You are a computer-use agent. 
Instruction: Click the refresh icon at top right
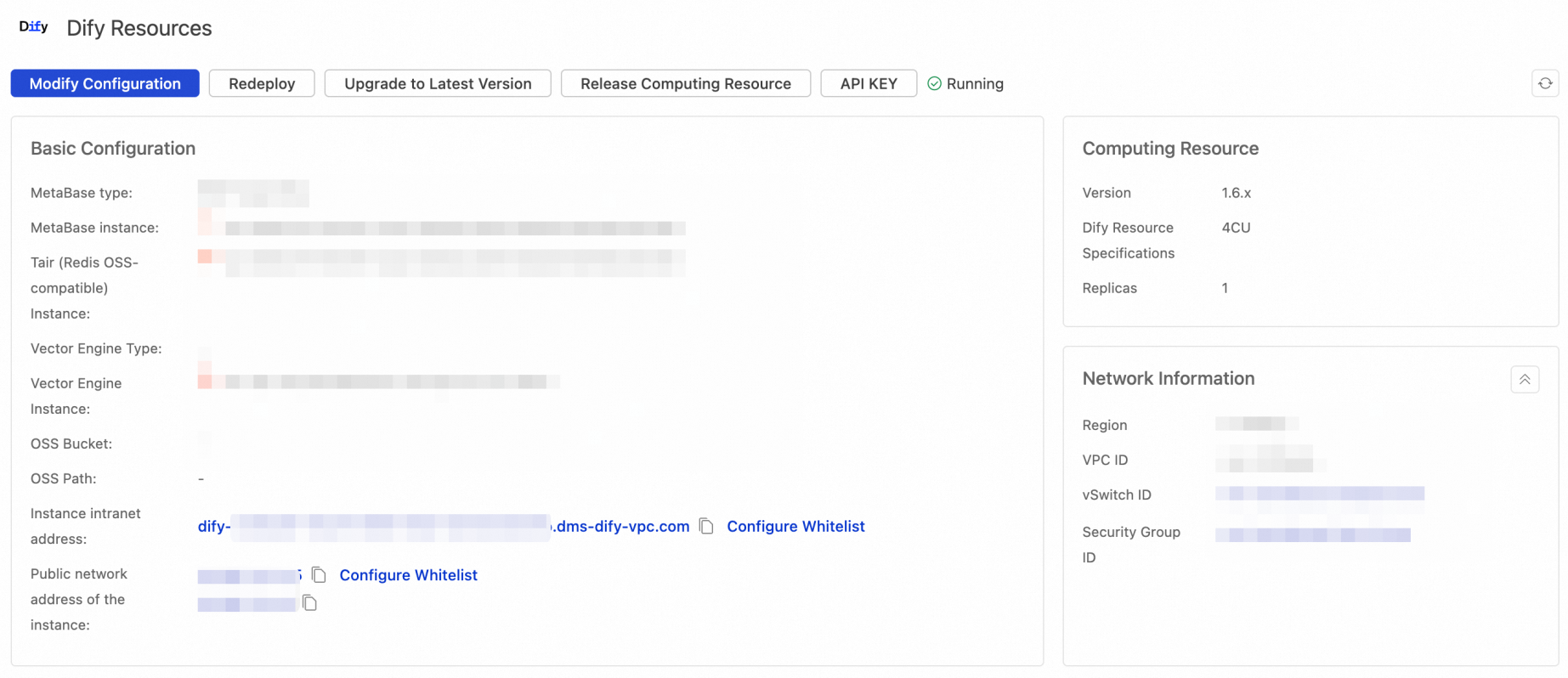pyautogui.click(x=1545, y=83)
